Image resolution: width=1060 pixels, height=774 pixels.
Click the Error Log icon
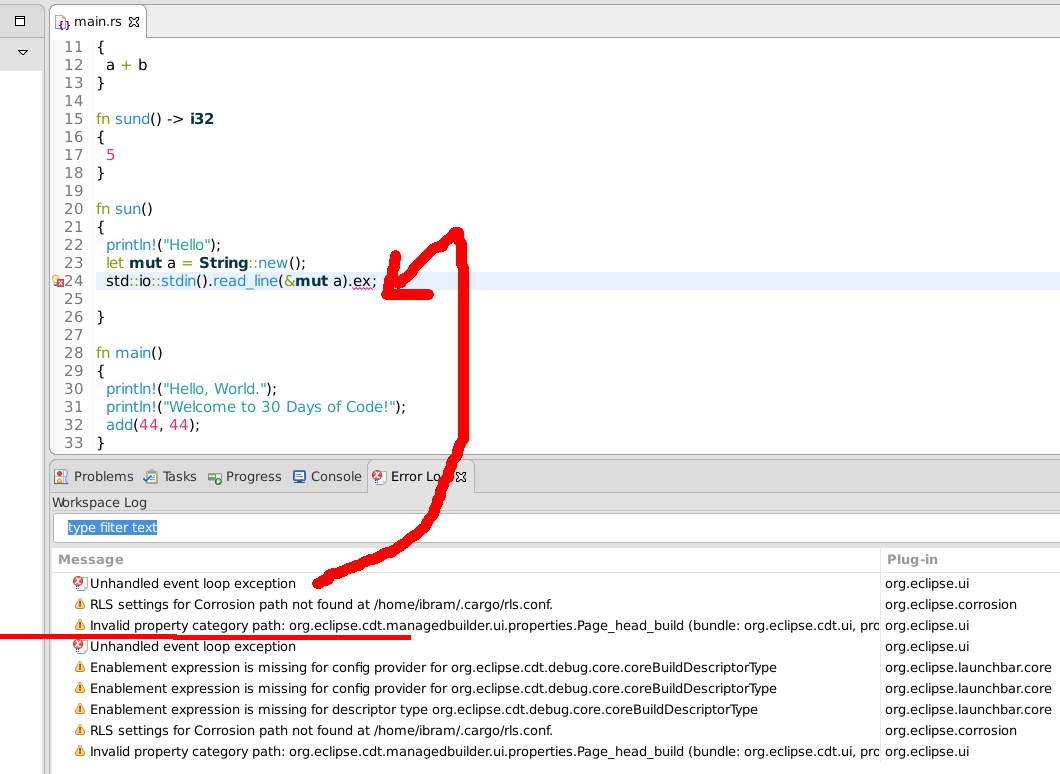(x=378, y=476)
